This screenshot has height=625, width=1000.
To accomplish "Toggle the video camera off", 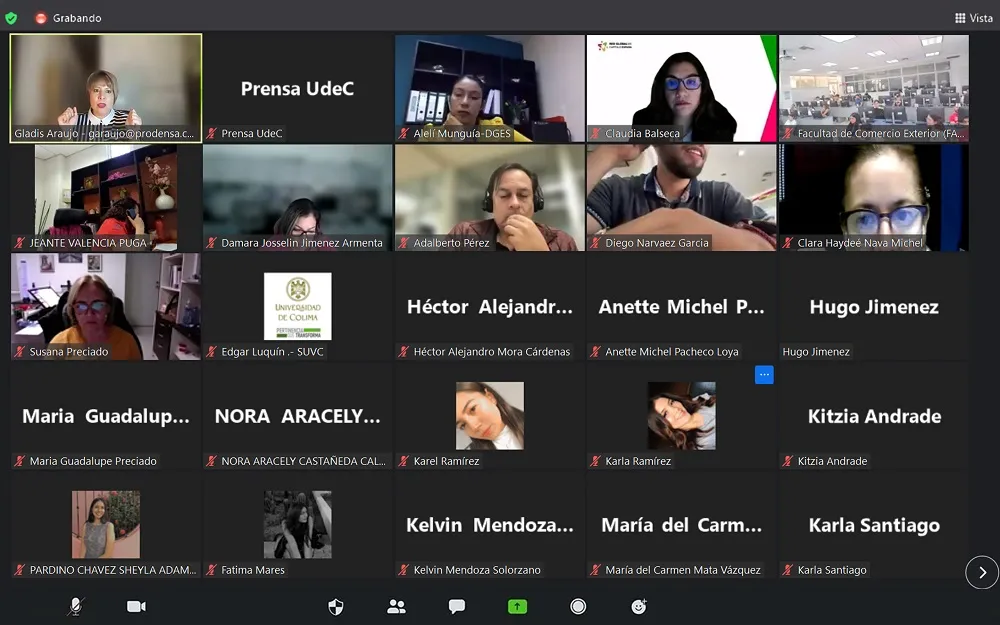I will pyautogui.click(x=136, y=606).
